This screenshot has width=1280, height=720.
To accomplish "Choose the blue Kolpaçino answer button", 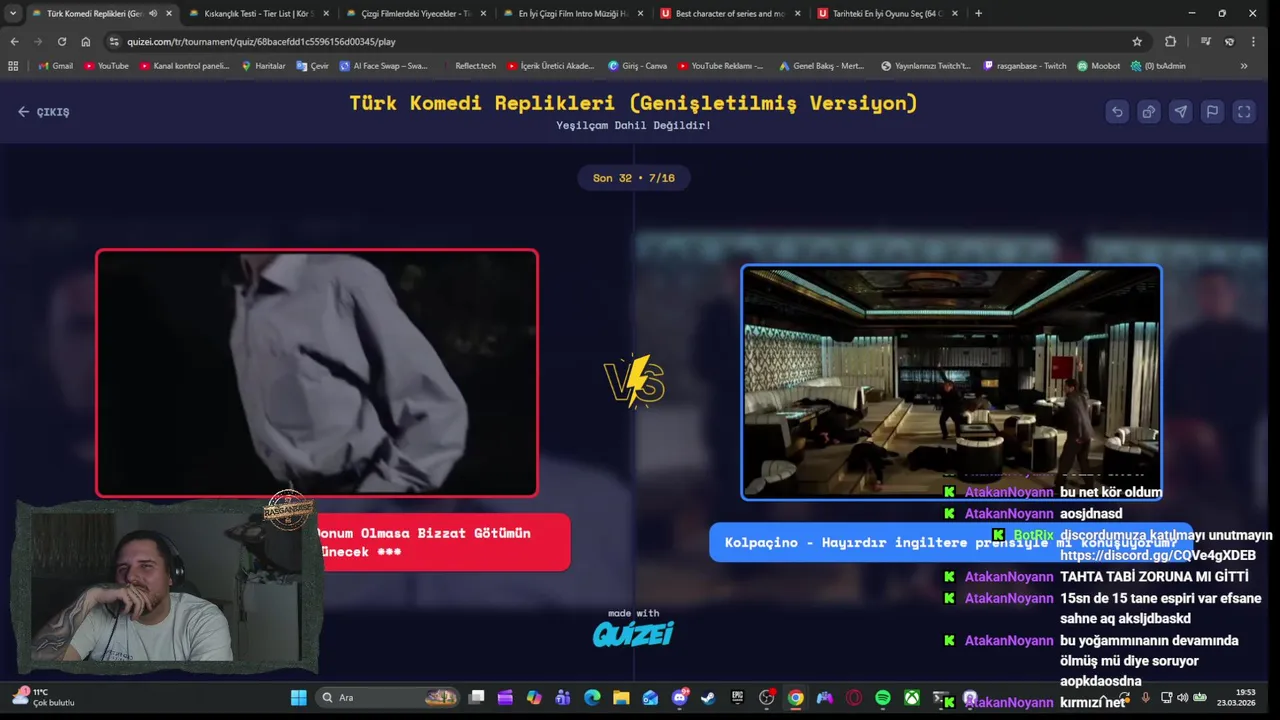I will pos(950,542).
